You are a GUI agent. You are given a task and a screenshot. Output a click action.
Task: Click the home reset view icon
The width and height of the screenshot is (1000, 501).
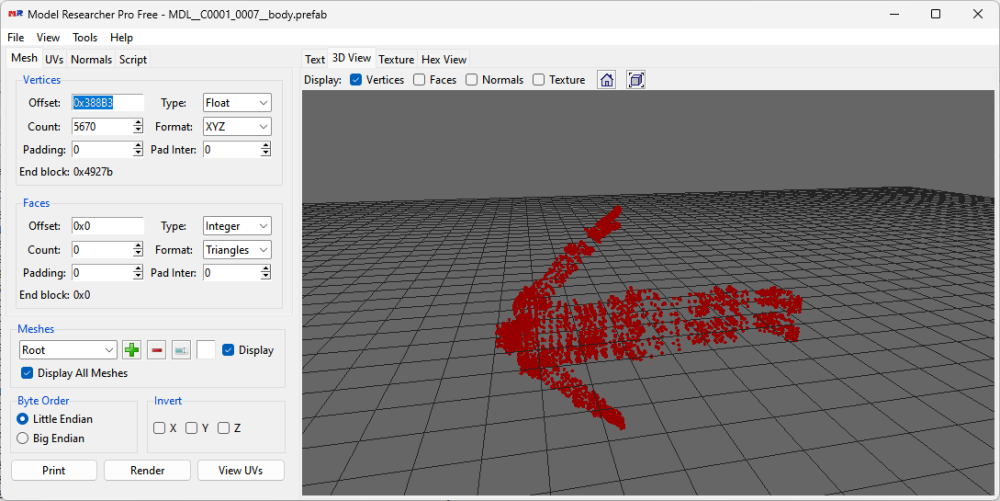click(x=607, y=80)
